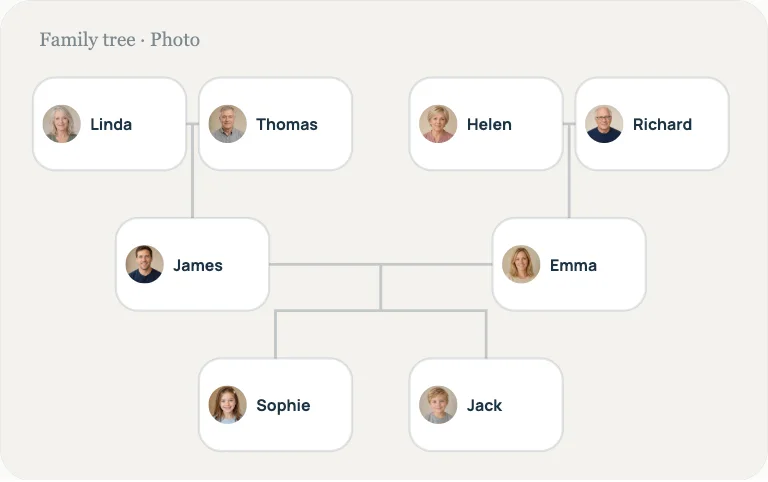Select Sophie's profile photo
The width and height of the screenshot is (768, 482).
227,405
